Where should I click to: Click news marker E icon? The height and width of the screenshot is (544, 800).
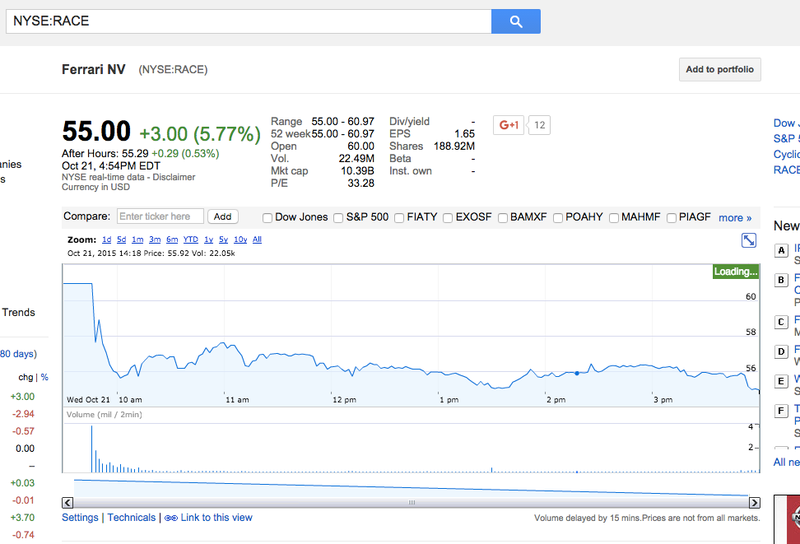781,381
